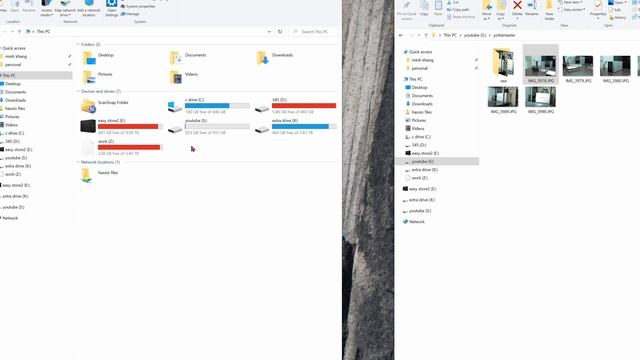Screen dimensions: 640x360
Task: Click Network in This PC window sidebar
Action: pyautogui.click(x=10, y=218)
